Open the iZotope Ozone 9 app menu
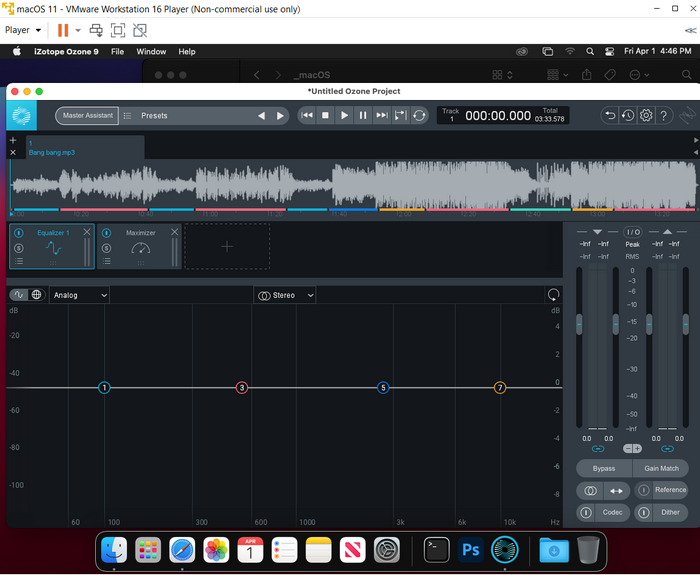This screenshot has width=700, height=575. coord(66,51)
